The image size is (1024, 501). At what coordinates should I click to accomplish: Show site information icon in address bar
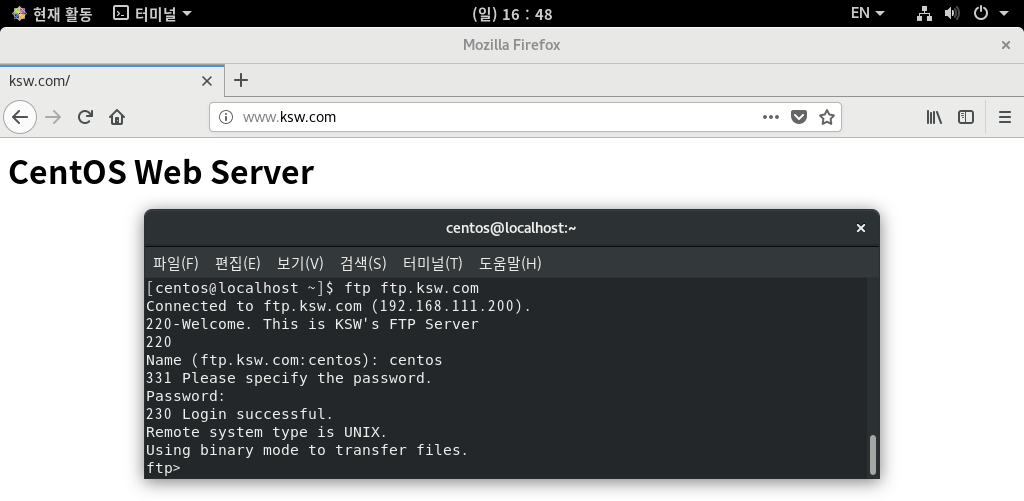coord(226,117)
